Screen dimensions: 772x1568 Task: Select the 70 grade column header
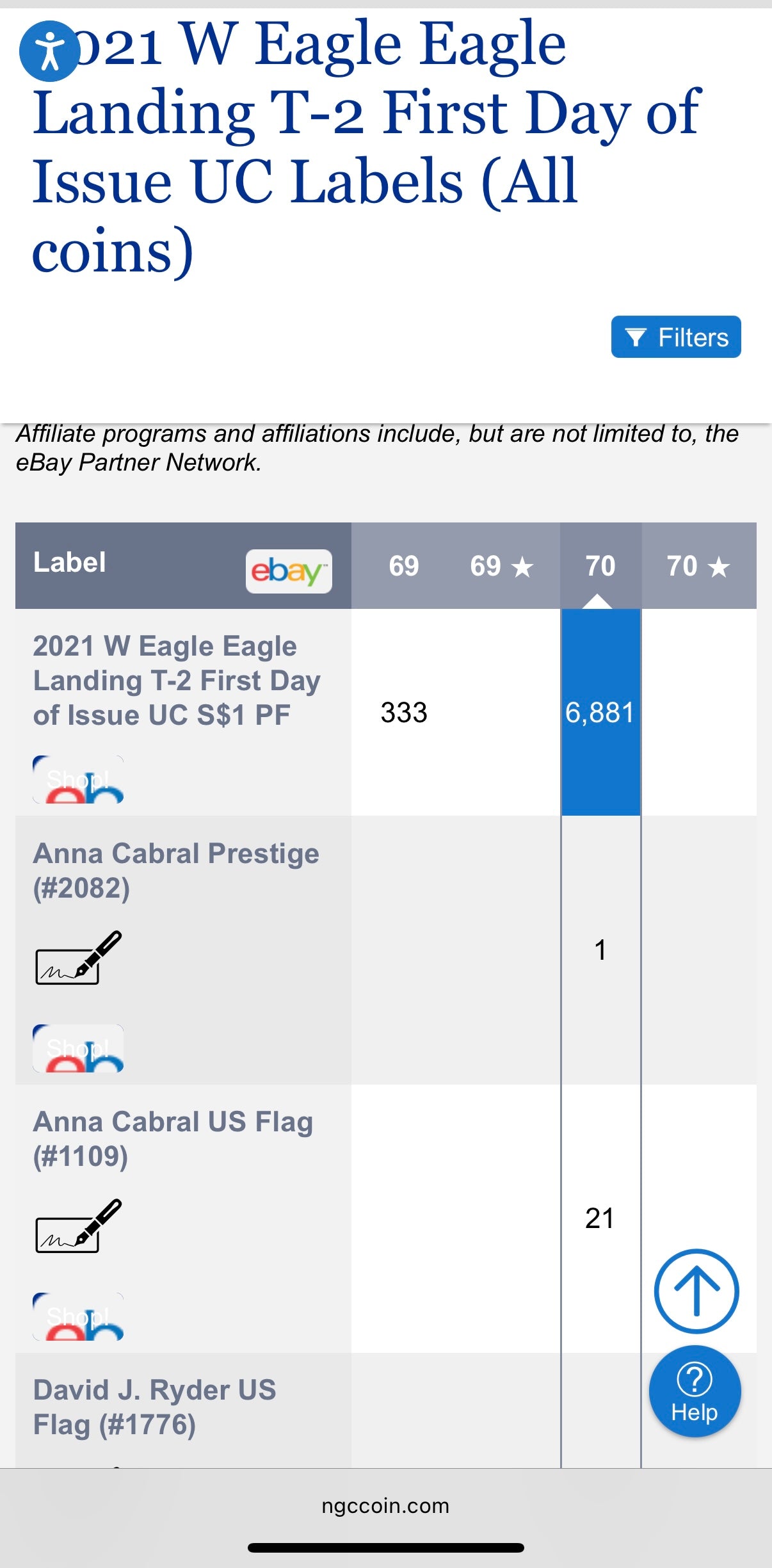click(x=600, y=566)
